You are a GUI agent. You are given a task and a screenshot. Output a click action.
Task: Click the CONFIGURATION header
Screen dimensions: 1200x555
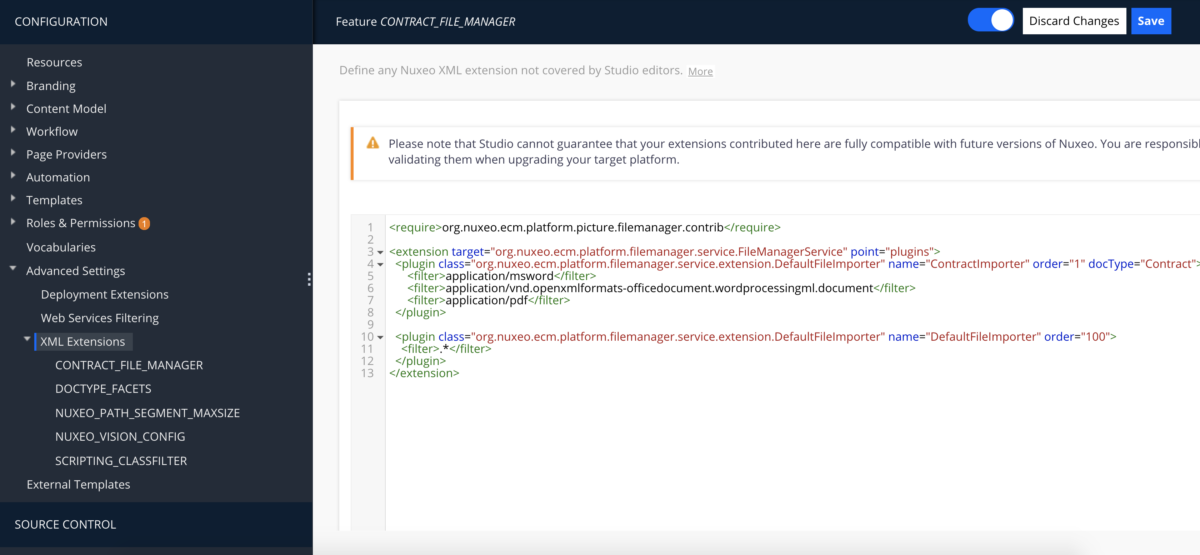[x=61, y=21]
